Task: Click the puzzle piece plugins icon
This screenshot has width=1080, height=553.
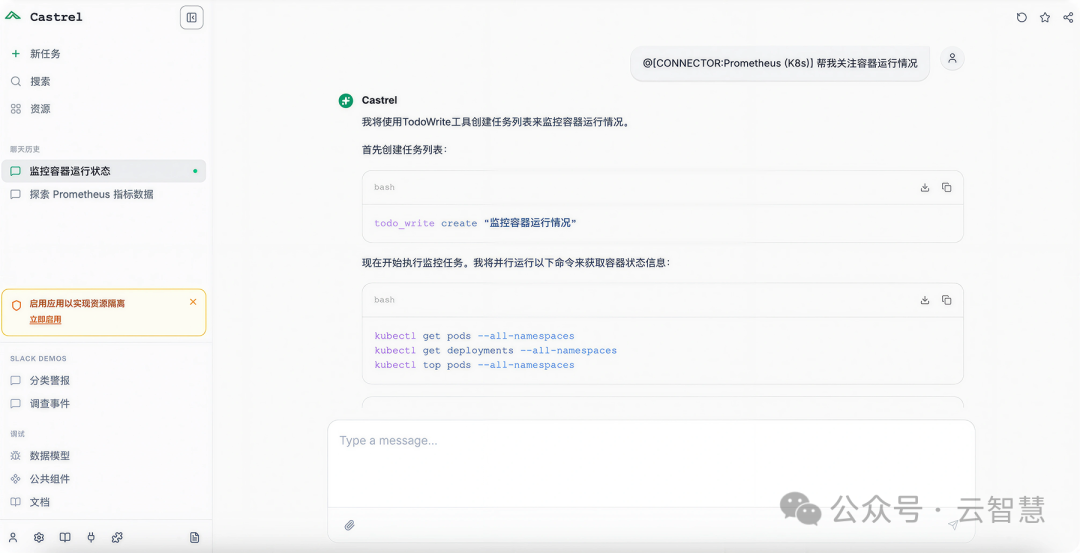Action: 117,537
